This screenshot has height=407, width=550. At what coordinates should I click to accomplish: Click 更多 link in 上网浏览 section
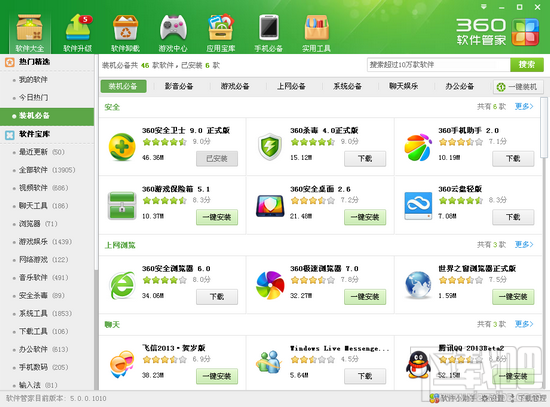pos(524,245)
